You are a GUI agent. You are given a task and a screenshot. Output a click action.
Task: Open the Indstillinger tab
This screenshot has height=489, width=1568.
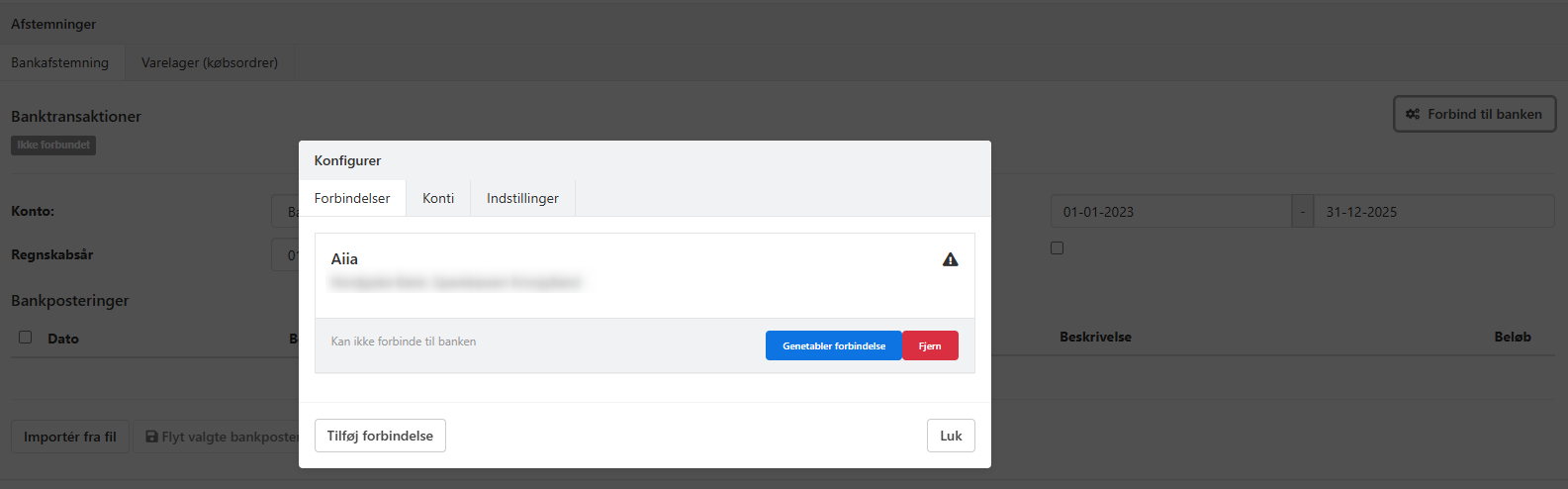[x=522, y=198]
